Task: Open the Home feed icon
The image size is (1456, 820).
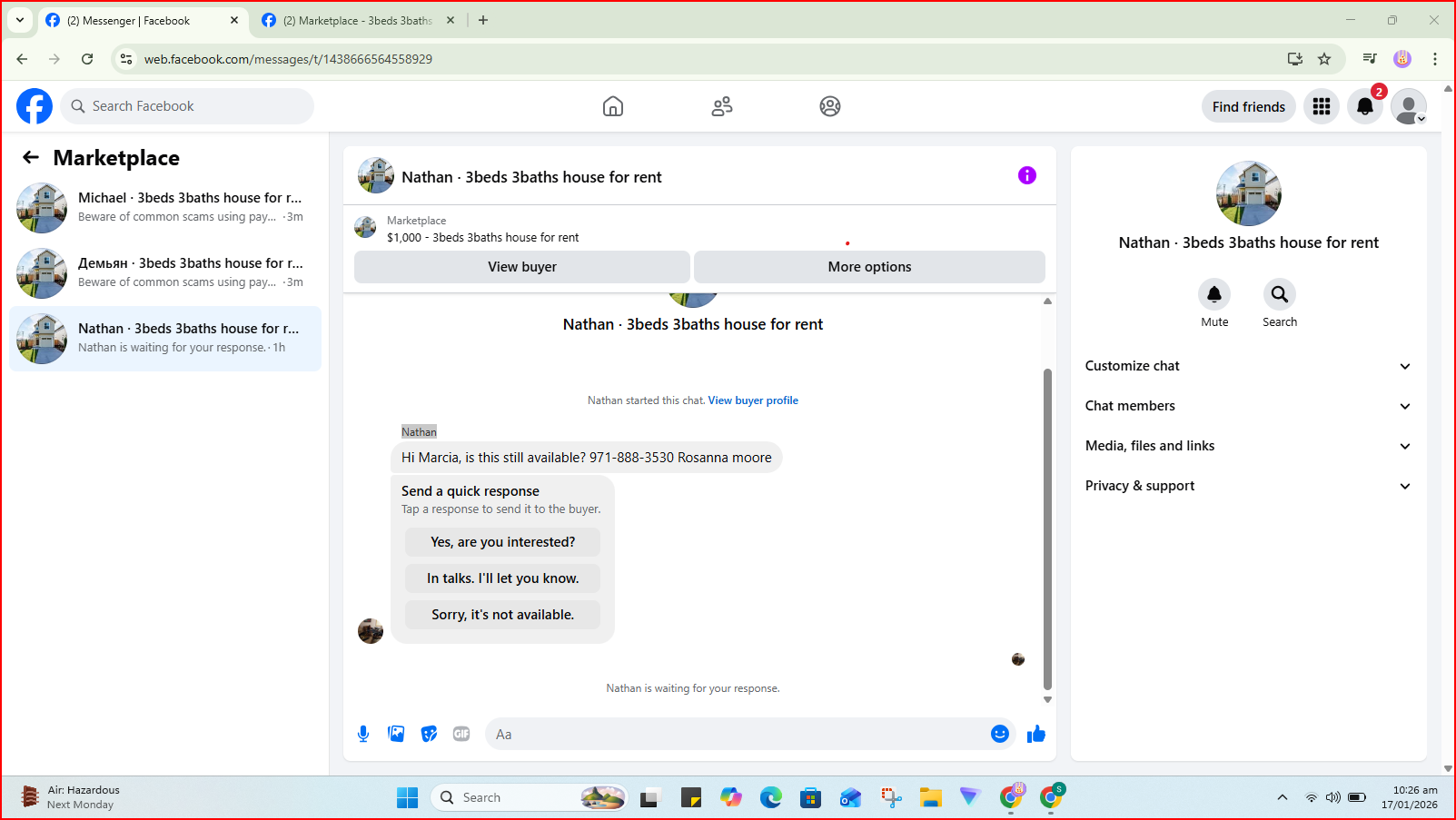Action: click(x=613, y=106)
